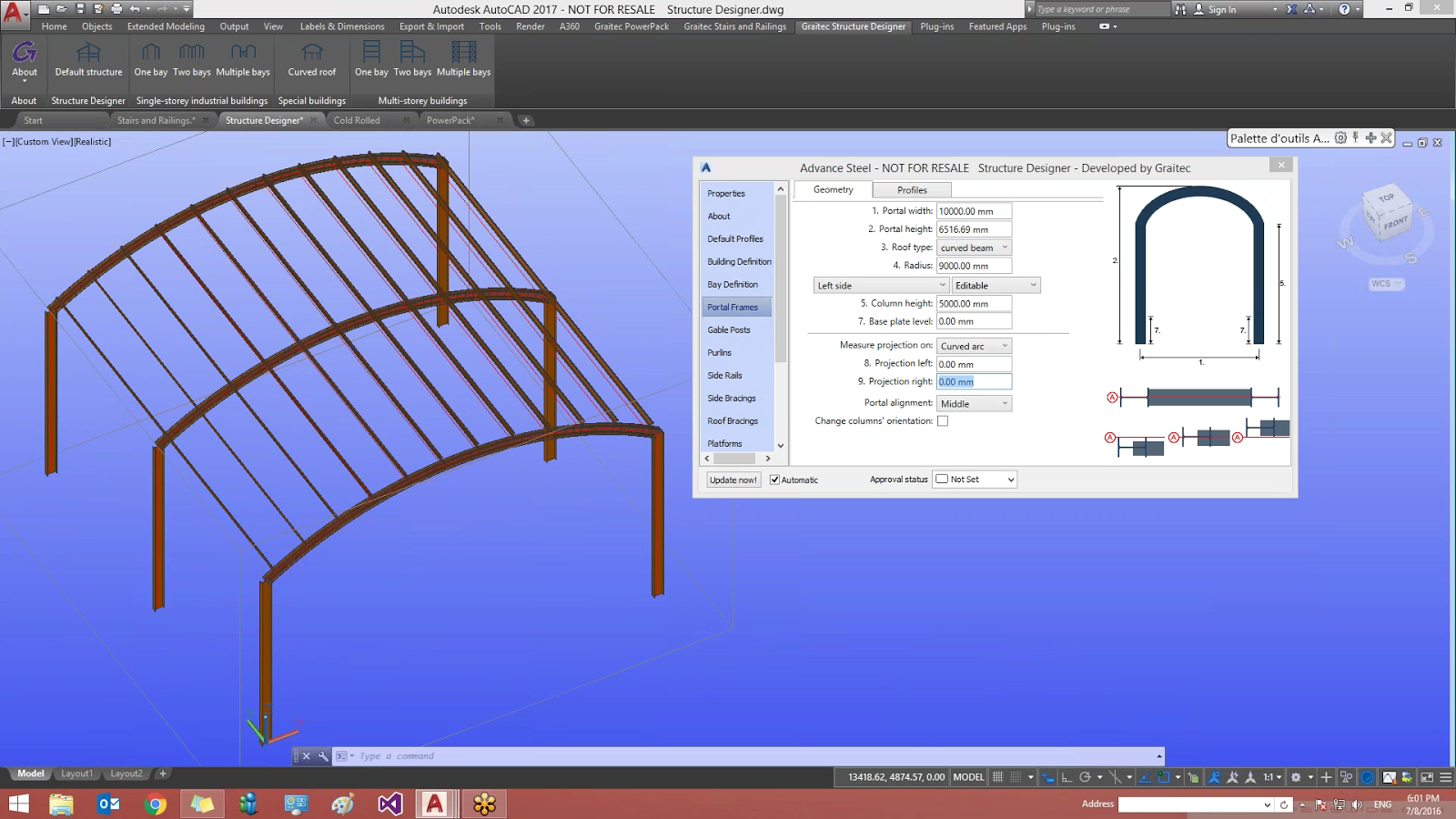
Task: Open the Graitec PowerPack ribbon tab
Action: pyautogui.click(x=631, y=26)
